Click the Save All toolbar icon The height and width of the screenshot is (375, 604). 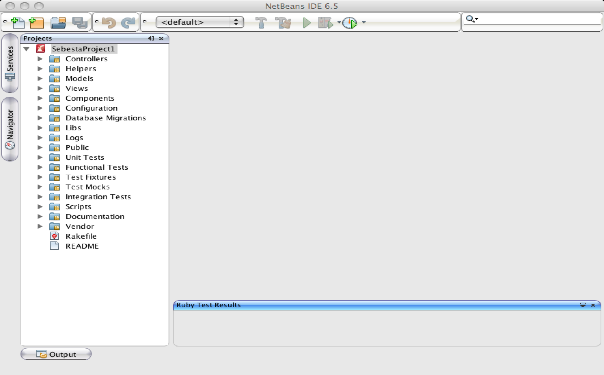click(x=80, y=23)
